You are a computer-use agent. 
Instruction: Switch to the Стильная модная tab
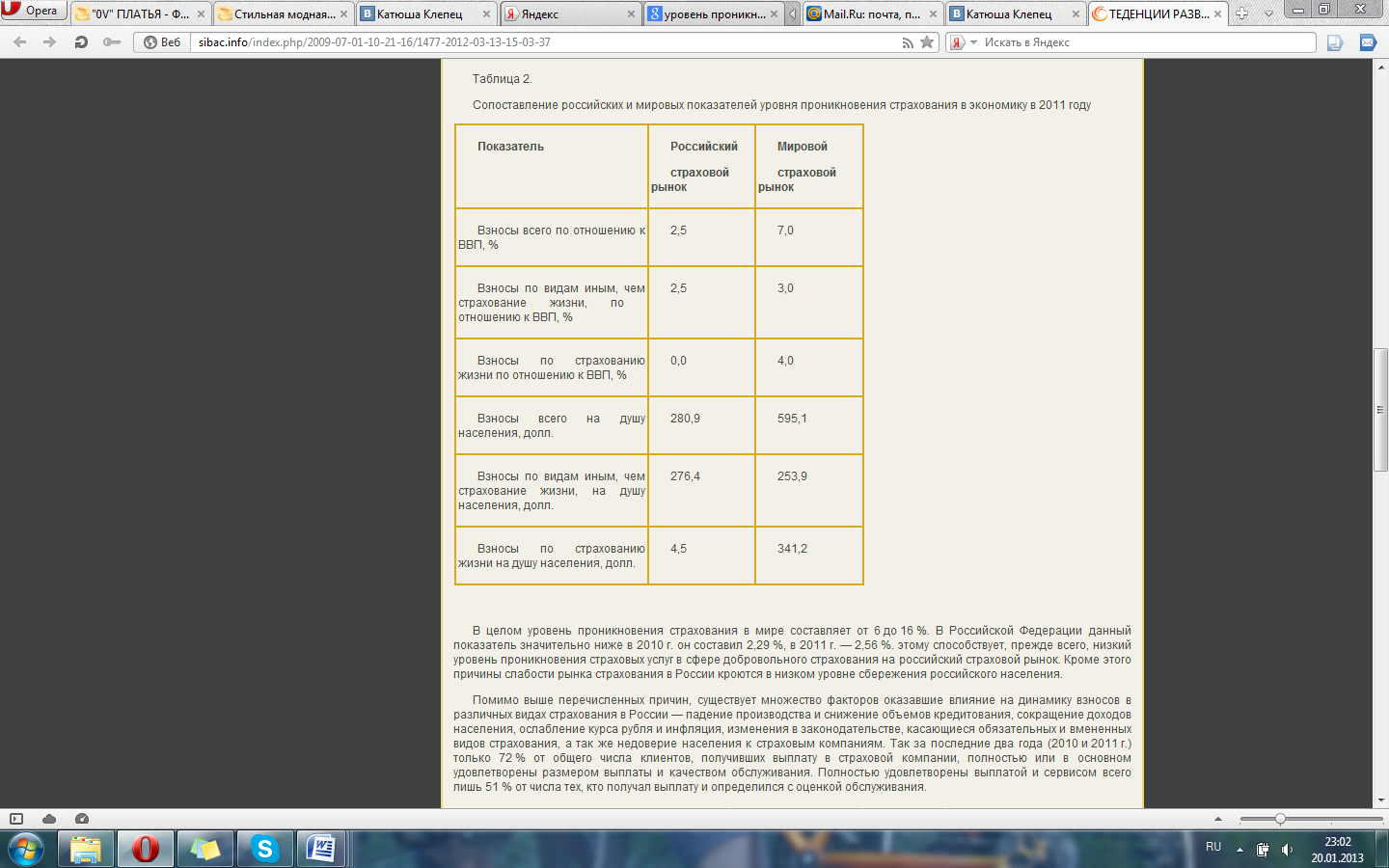285,14
